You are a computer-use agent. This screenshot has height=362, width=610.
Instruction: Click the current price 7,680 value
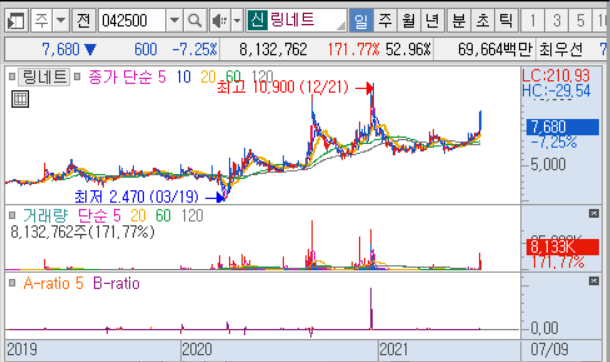point(60,49)
